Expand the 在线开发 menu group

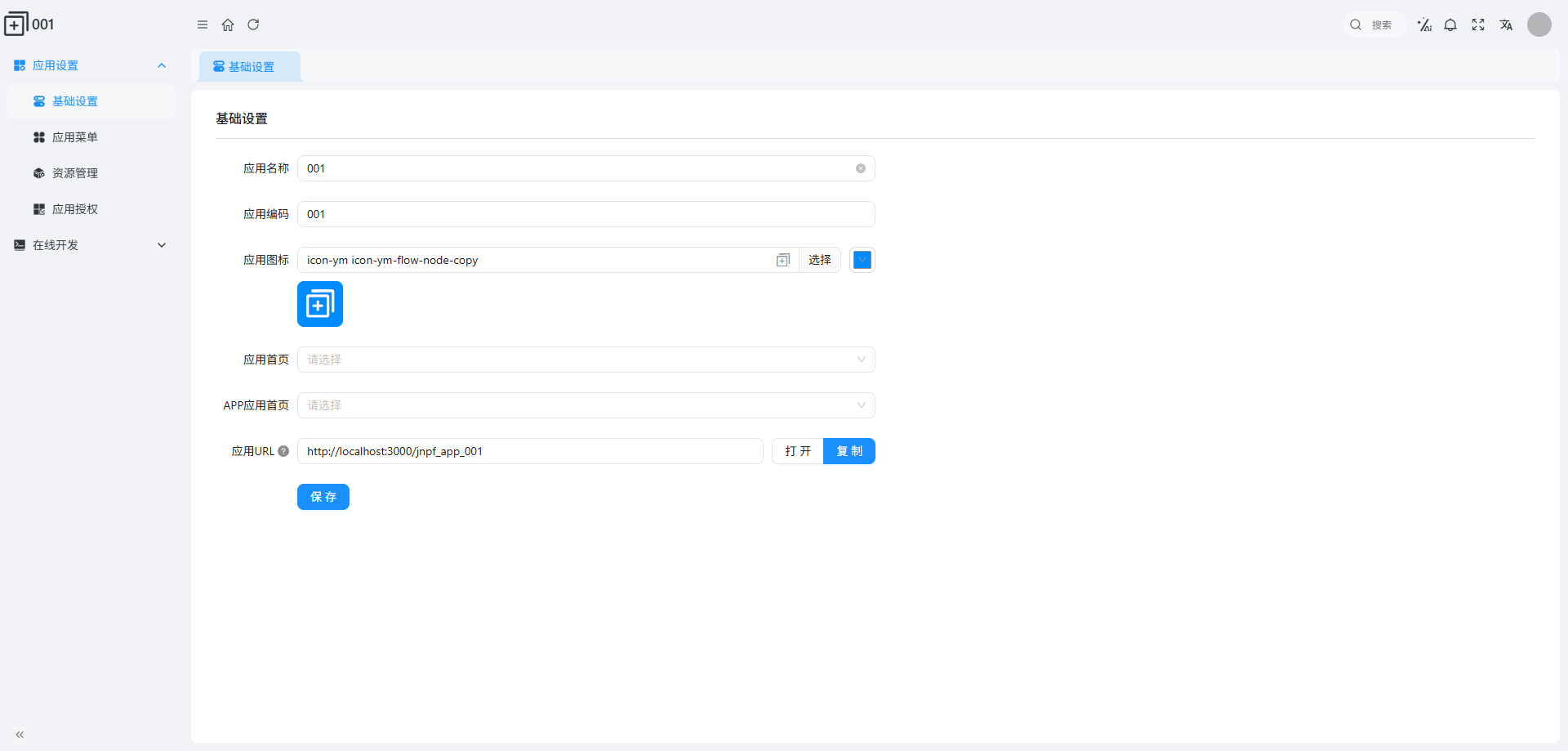coord(90,245)
